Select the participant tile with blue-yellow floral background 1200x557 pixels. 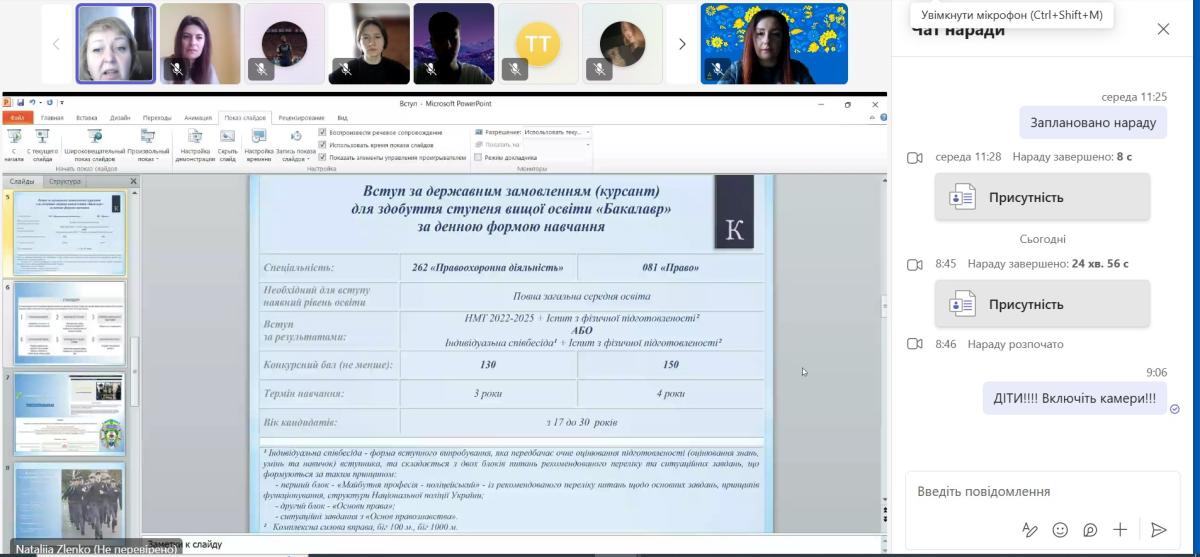point(775,44)
